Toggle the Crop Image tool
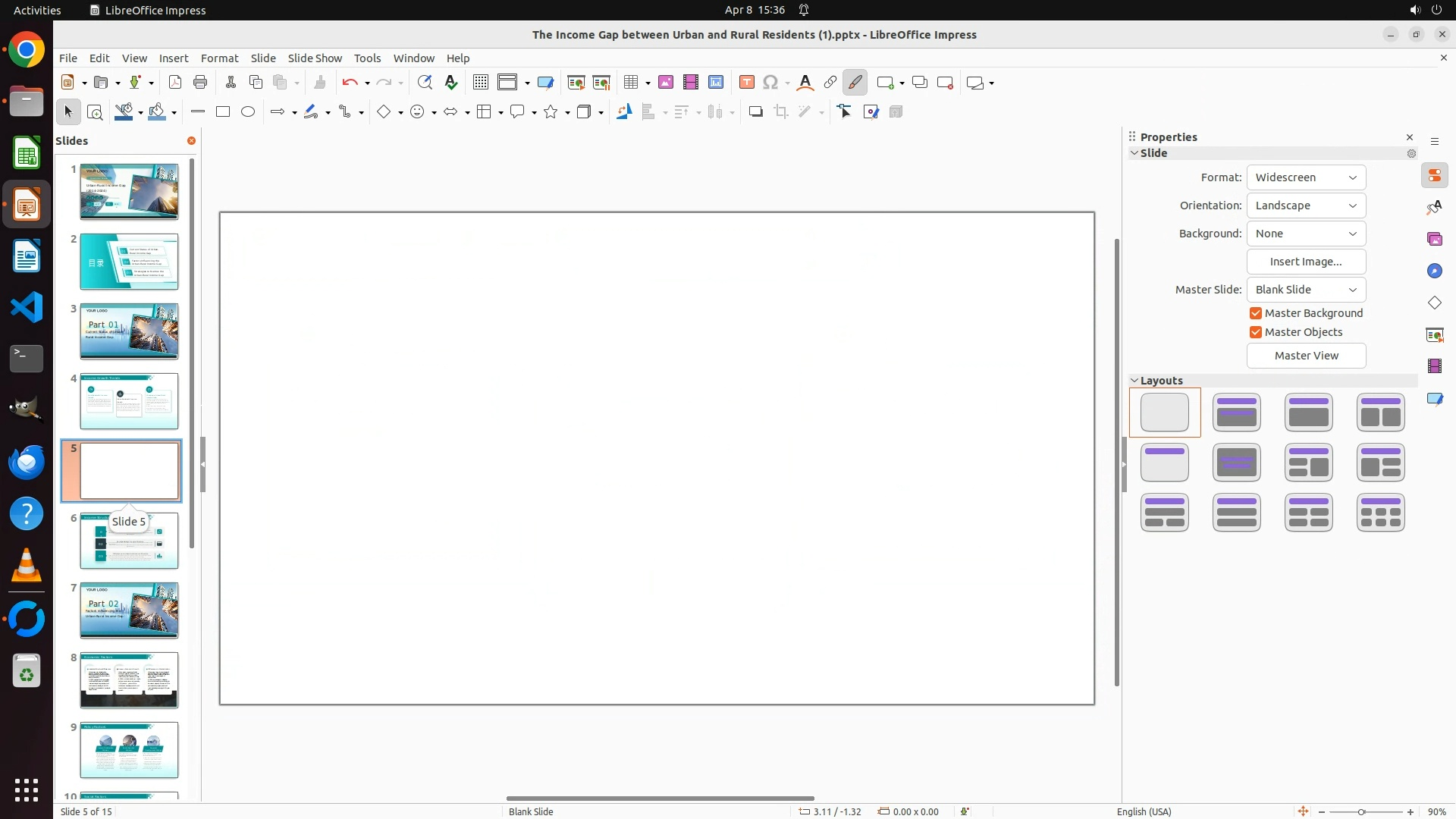Image resolution: width=1456 pixels, height=819 pixels. [781, 112]
